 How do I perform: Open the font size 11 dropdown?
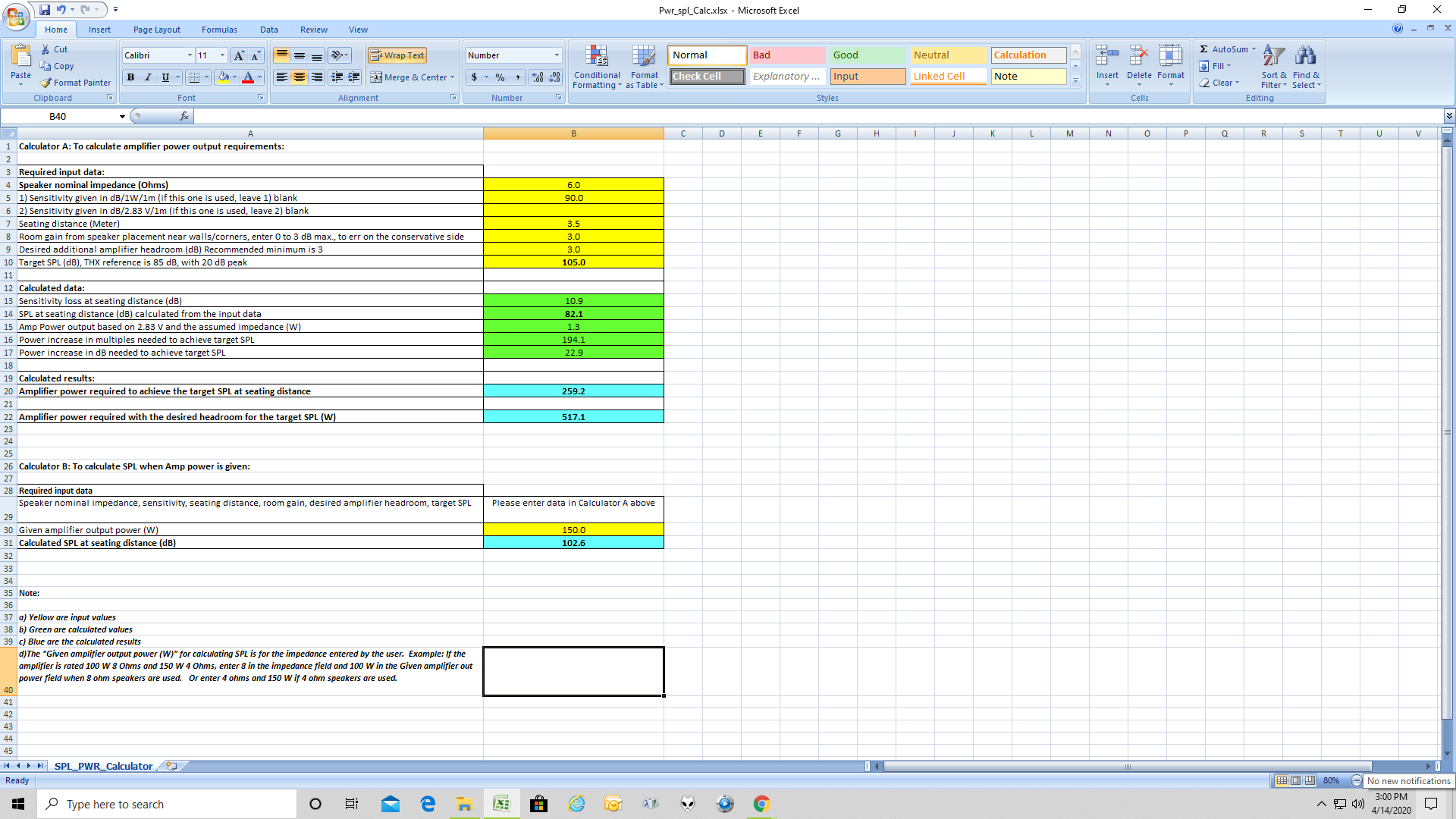tap(222, 55)
